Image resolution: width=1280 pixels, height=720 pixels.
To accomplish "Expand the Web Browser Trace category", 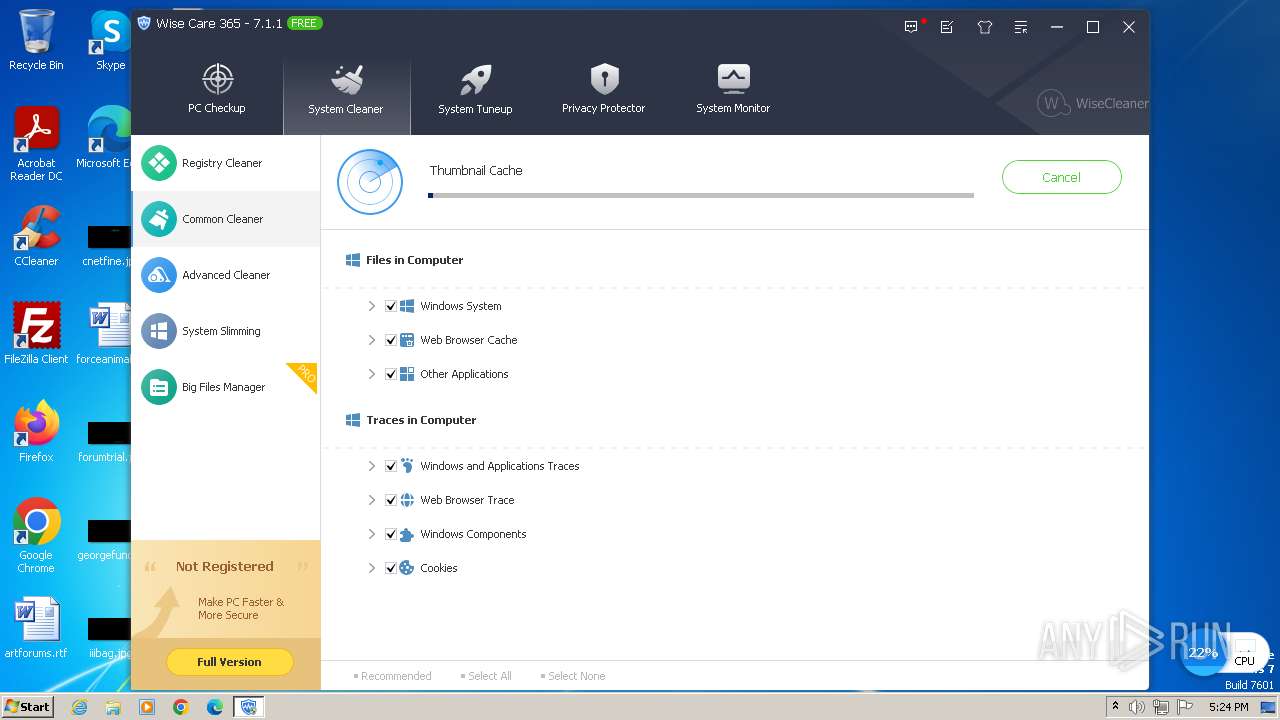I will tap(371, 500).
